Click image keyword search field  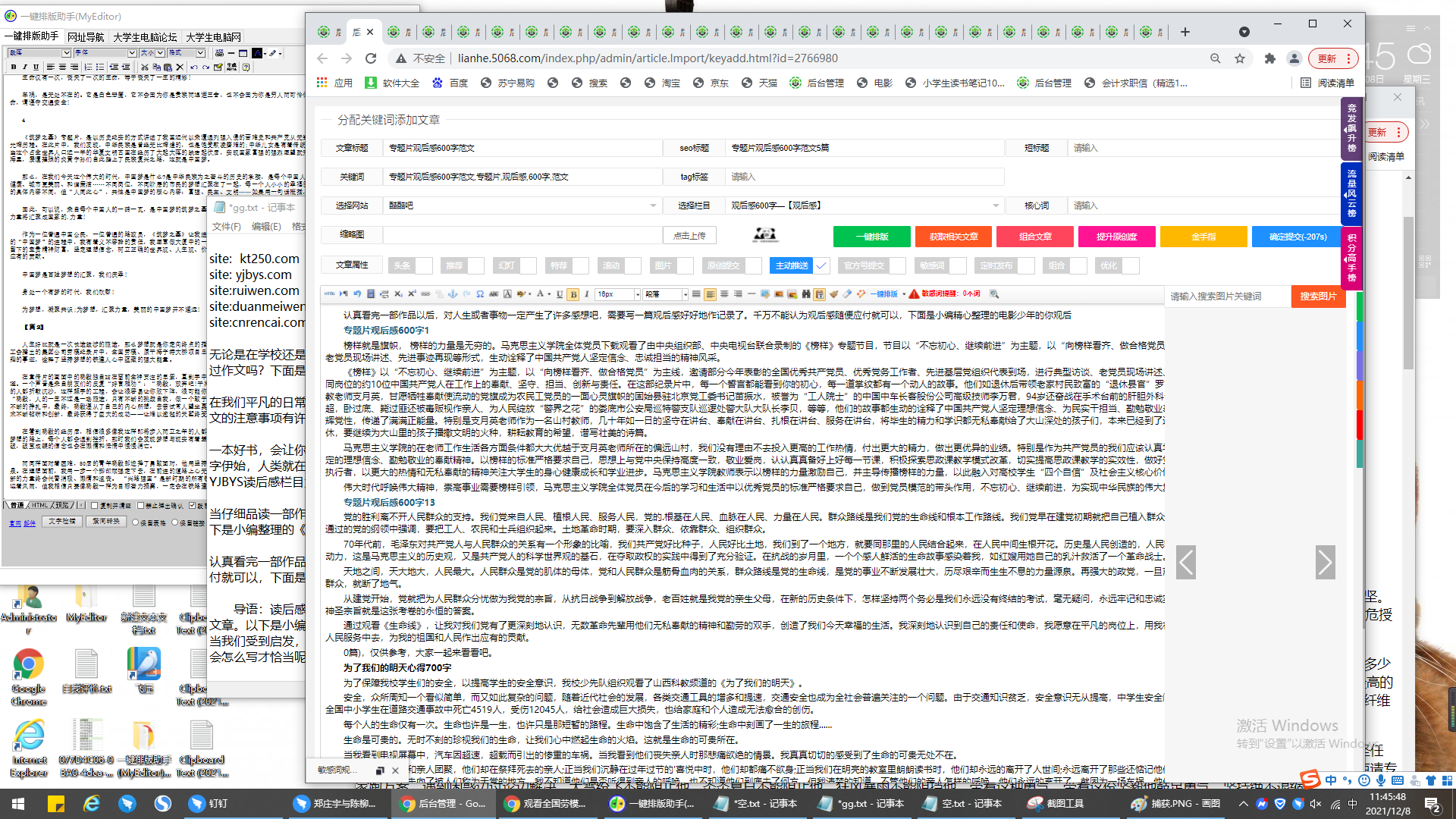click(x=1228, y=297)
